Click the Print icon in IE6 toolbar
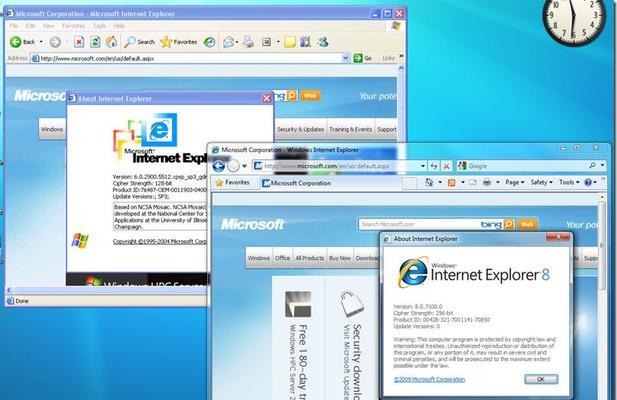 point(248,42)
